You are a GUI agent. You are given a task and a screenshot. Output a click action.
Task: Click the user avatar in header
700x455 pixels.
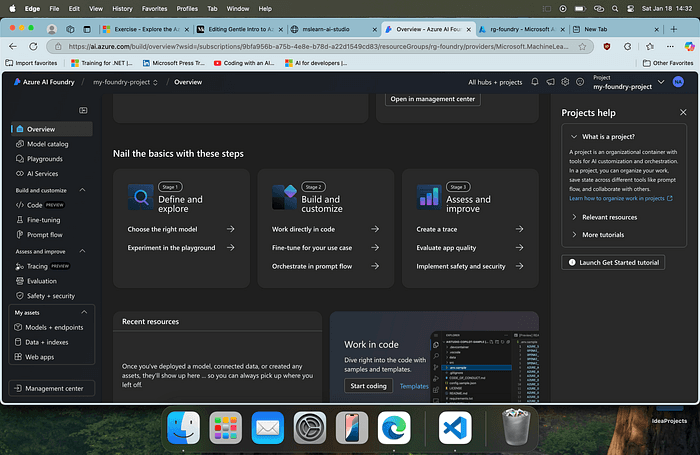tap(678, 82)
